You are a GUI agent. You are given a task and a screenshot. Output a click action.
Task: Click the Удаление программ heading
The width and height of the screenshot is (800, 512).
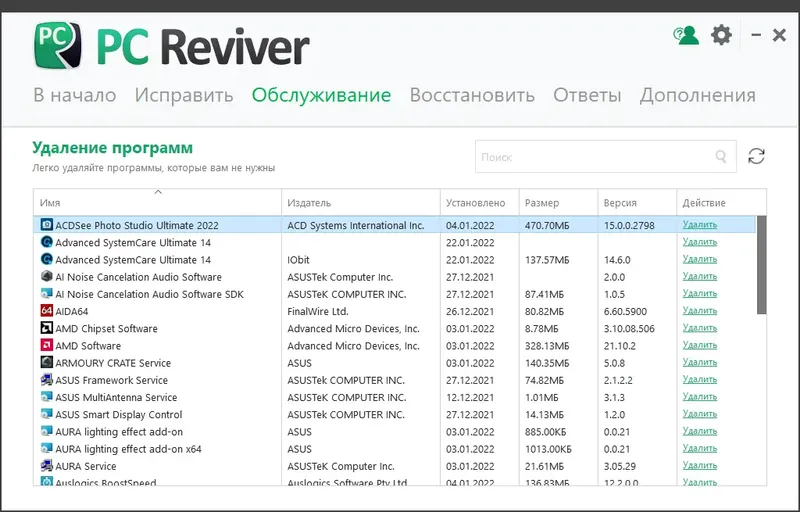pyautogui.click(x=113, y=148)
